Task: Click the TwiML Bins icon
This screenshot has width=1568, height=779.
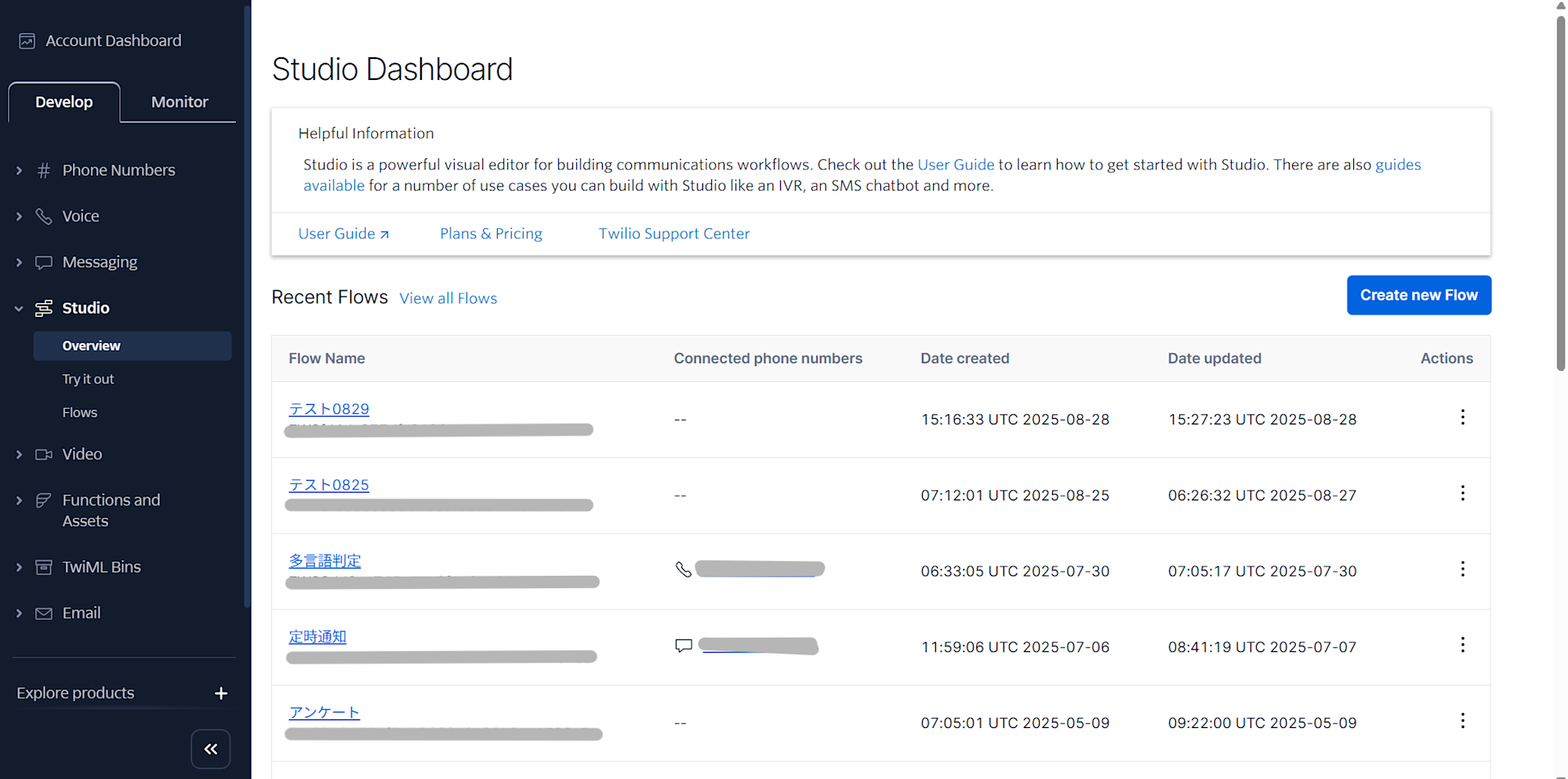Action: [44, 567]
